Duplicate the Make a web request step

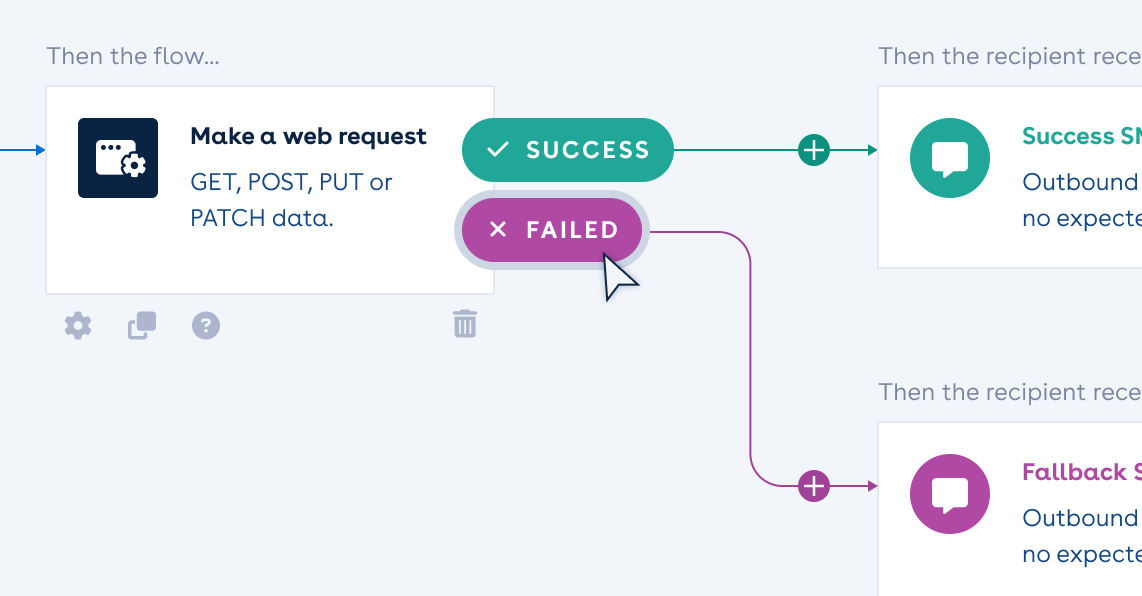tap(140, 325)
